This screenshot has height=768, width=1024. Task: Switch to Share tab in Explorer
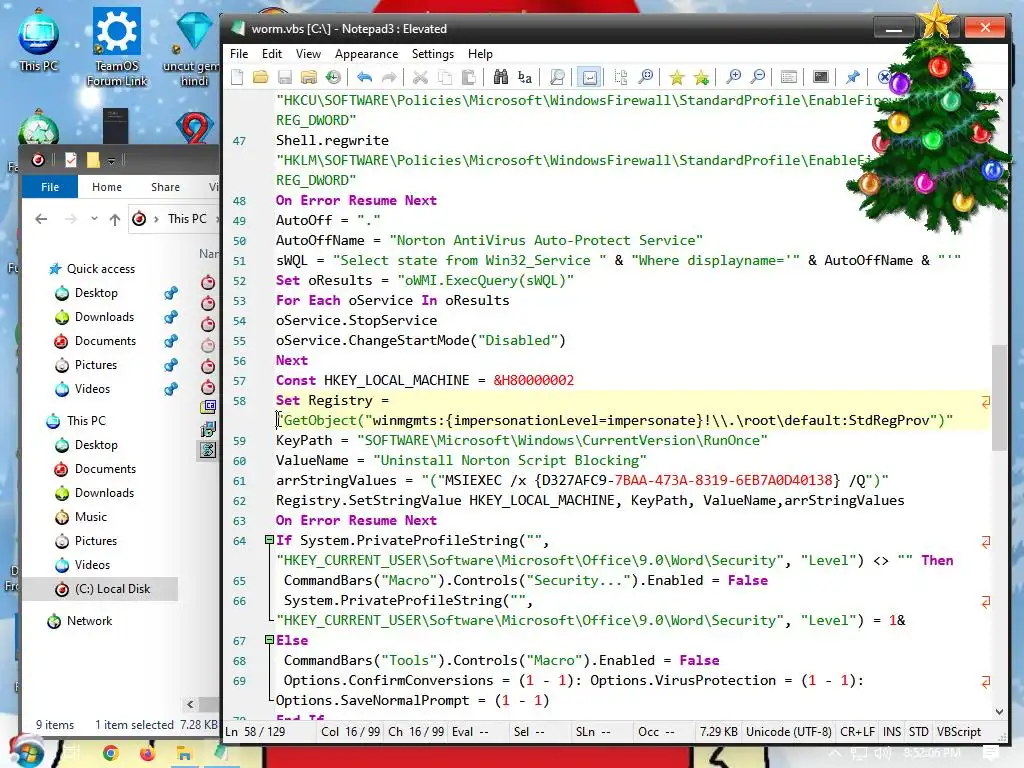pos(165,187)
